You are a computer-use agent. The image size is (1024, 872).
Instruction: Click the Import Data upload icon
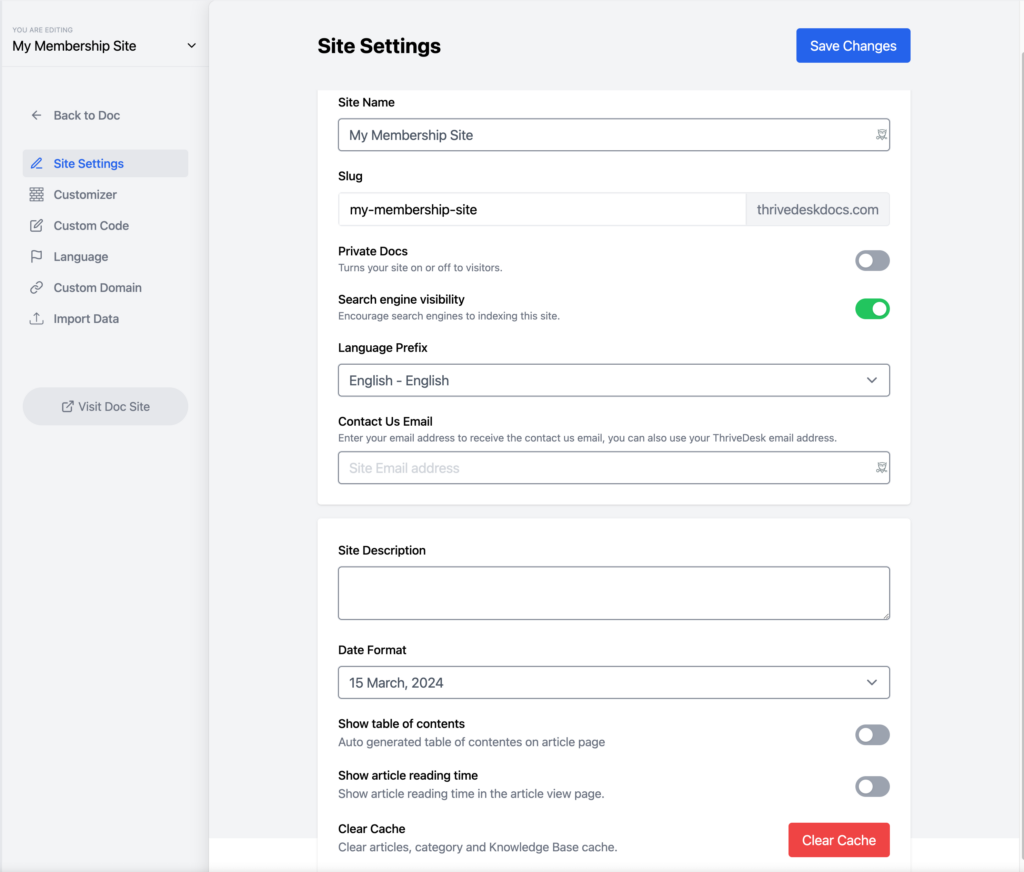coord(38,318)
